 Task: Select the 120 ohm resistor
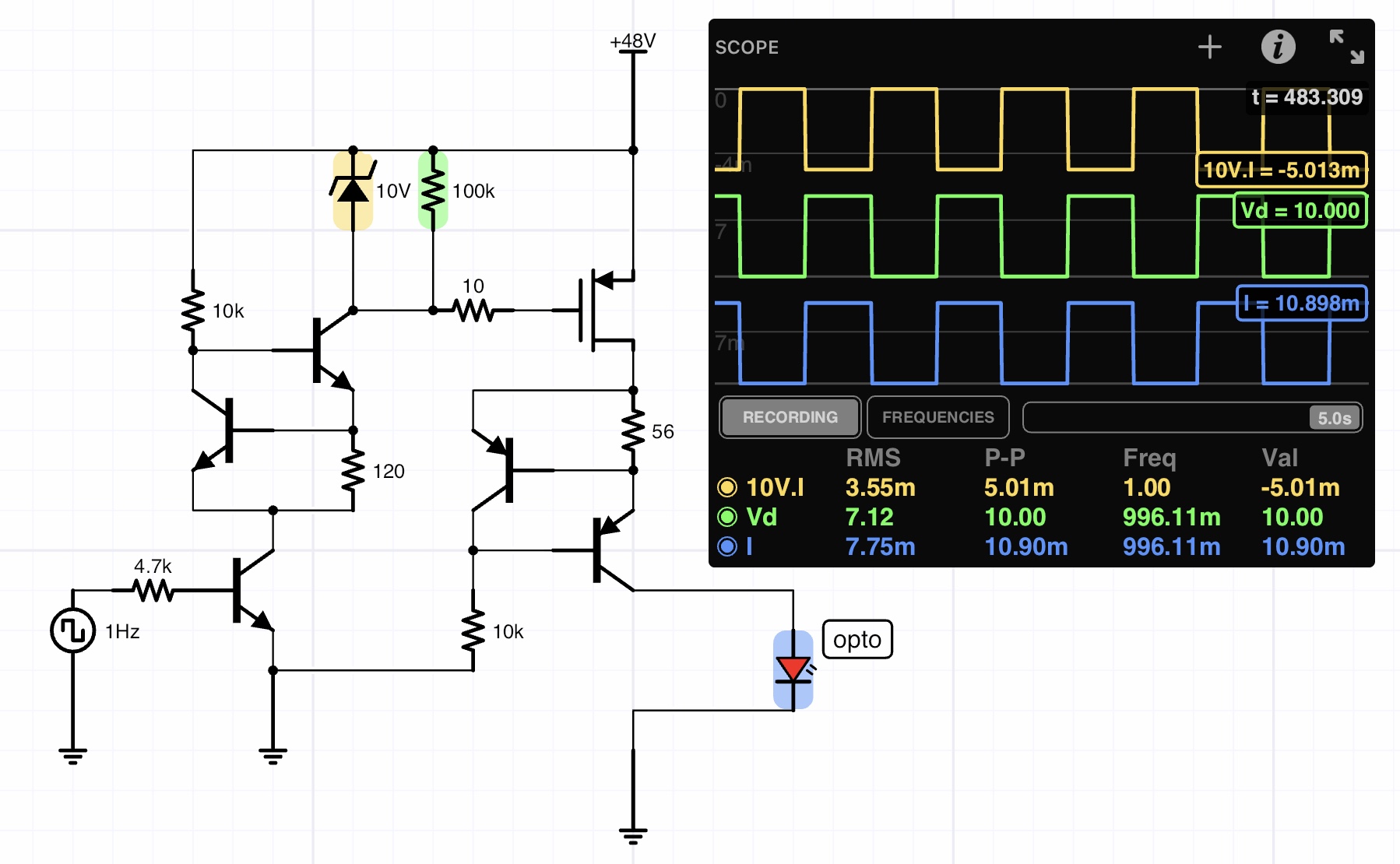tap(353, 470)
